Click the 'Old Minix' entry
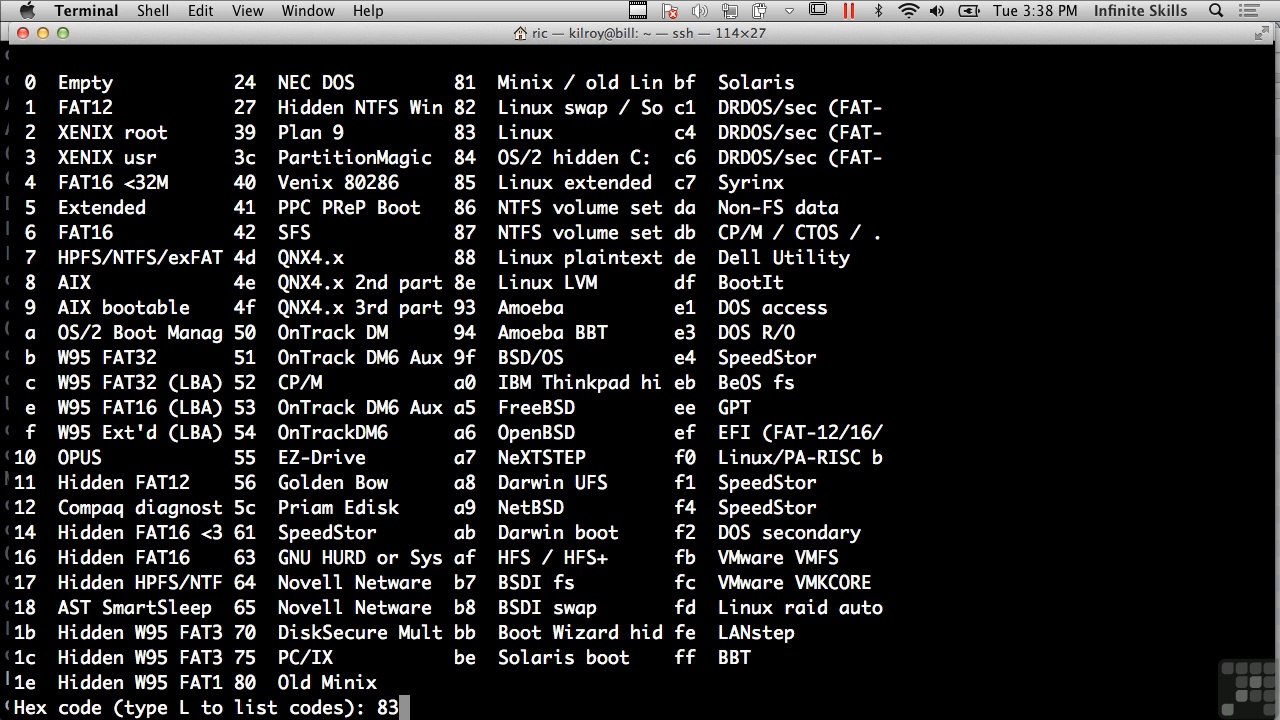 327,683
